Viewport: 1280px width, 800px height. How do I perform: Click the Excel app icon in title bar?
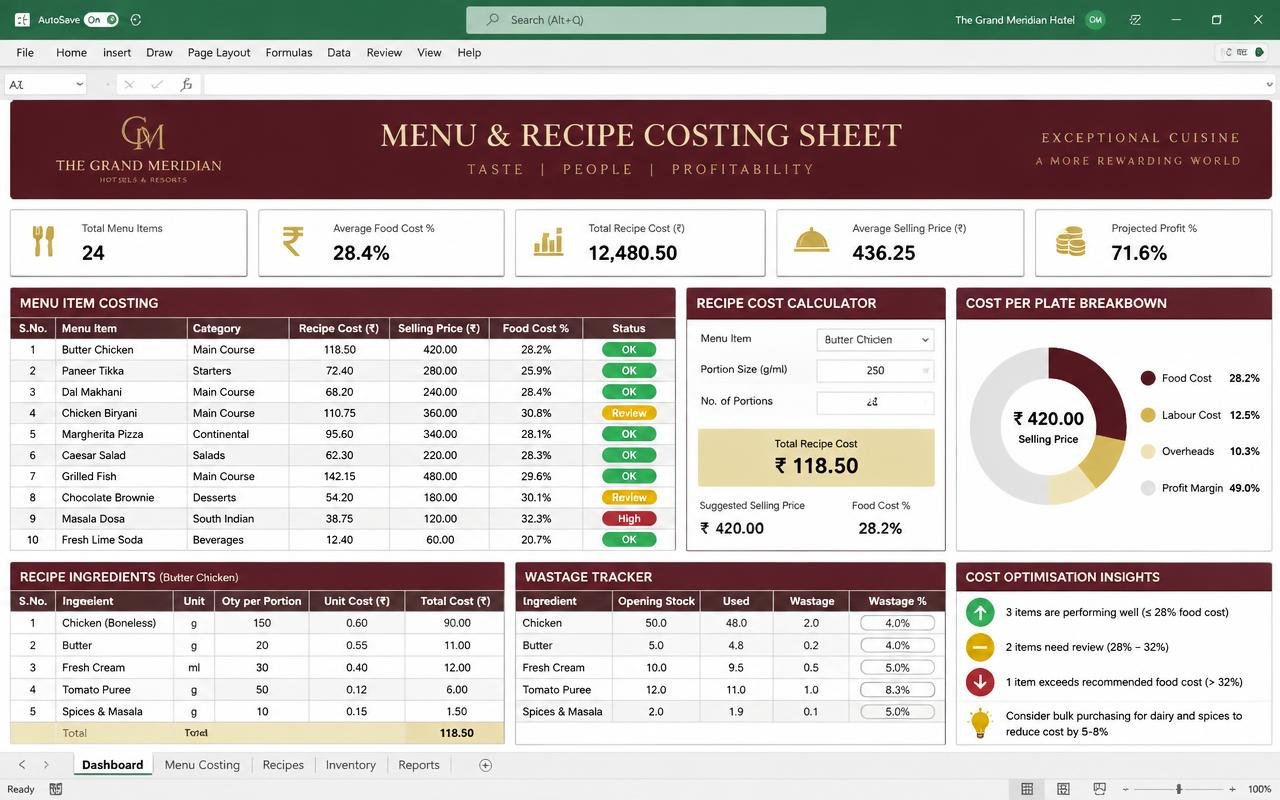pos(22,19)
